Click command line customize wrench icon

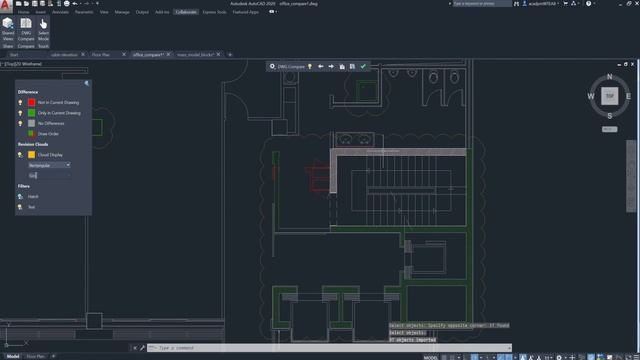(x=142, y=348)
